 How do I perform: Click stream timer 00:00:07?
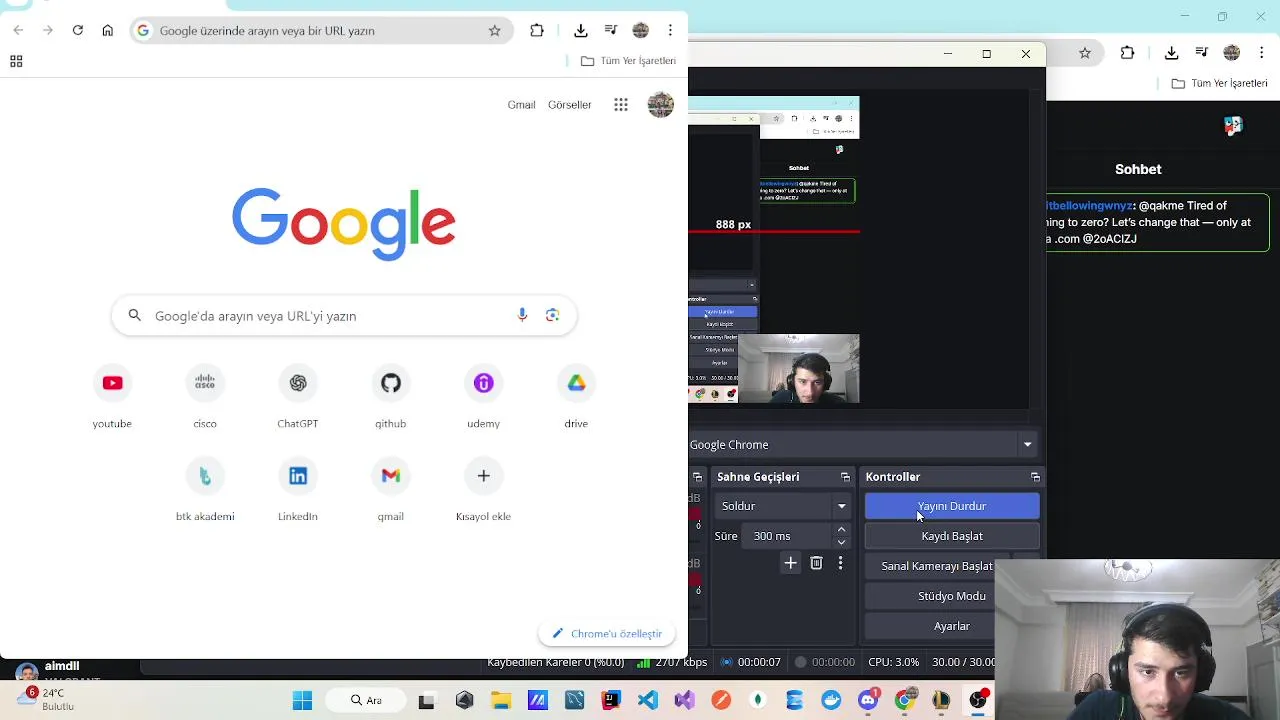click(x=758, y=662)
